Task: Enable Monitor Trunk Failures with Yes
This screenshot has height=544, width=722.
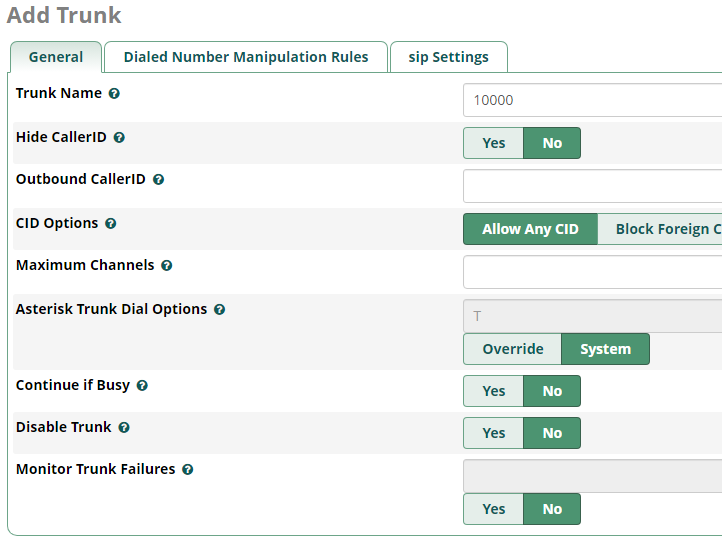Action: tap(494, 509)
